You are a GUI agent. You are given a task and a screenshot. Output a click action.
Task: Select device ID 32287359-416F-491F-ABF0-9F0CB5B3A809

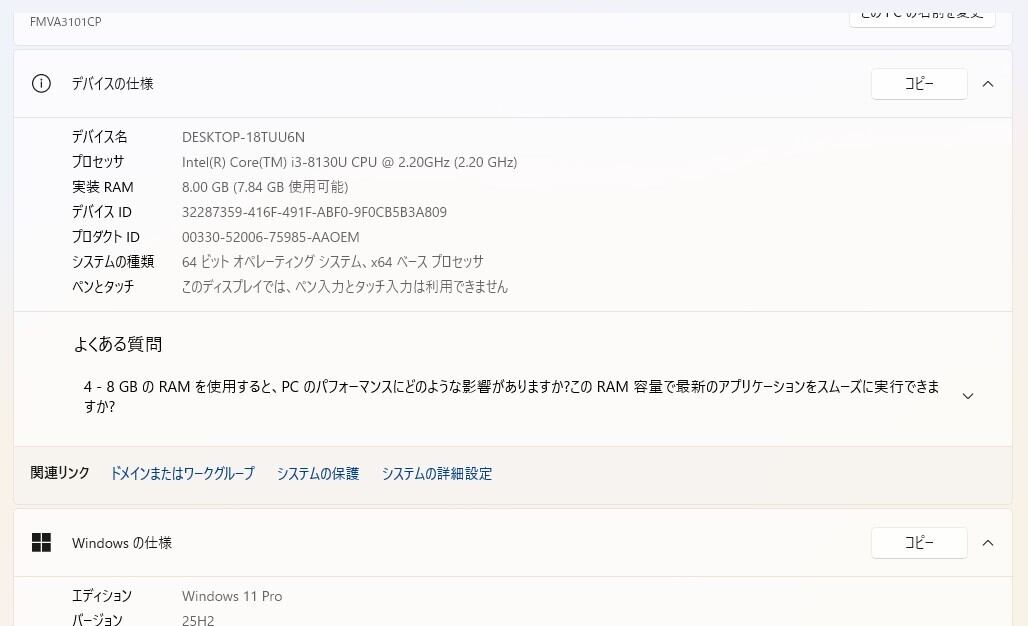click(x=314, y=212)
